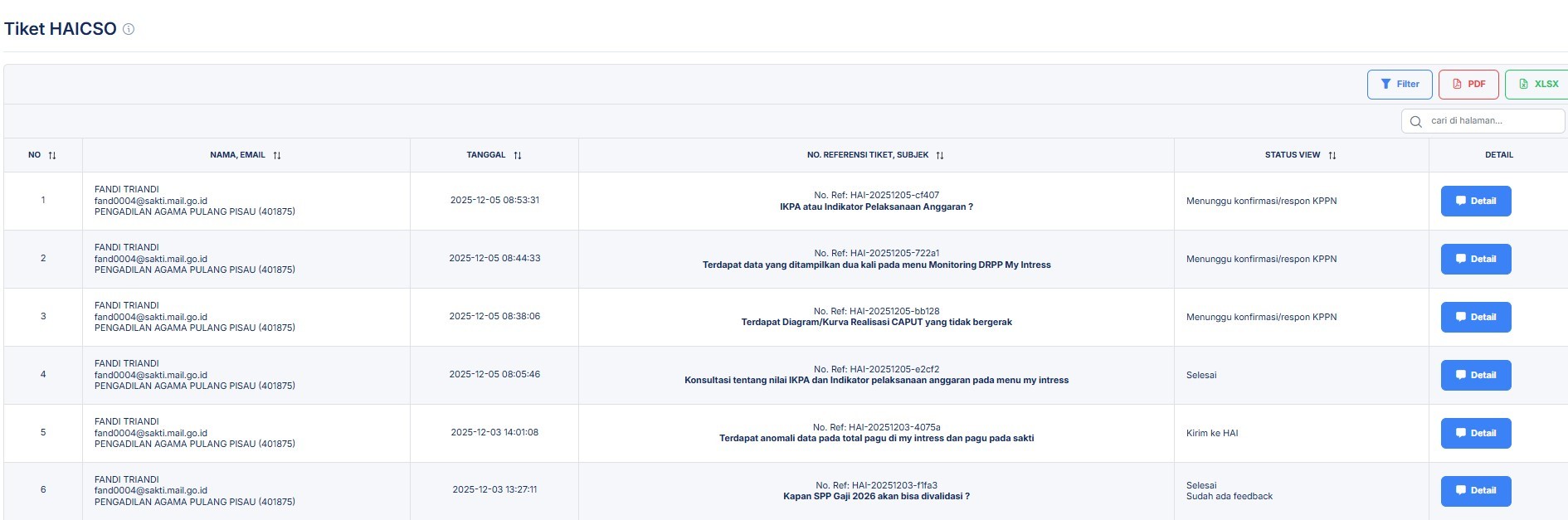Click subject 'Kapan SPP Gaji 2026' text
This screenshot has height=520, width=1568.
pyautogui.click(x=875, y=497)
